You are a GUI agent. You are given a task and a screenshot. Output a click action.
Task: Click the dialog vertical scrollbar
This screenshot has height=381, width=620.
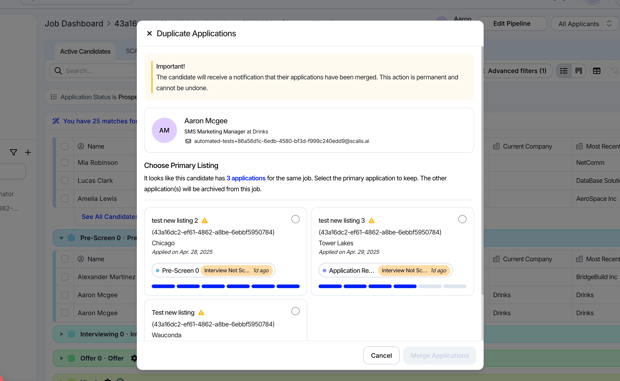pos(482,170)
